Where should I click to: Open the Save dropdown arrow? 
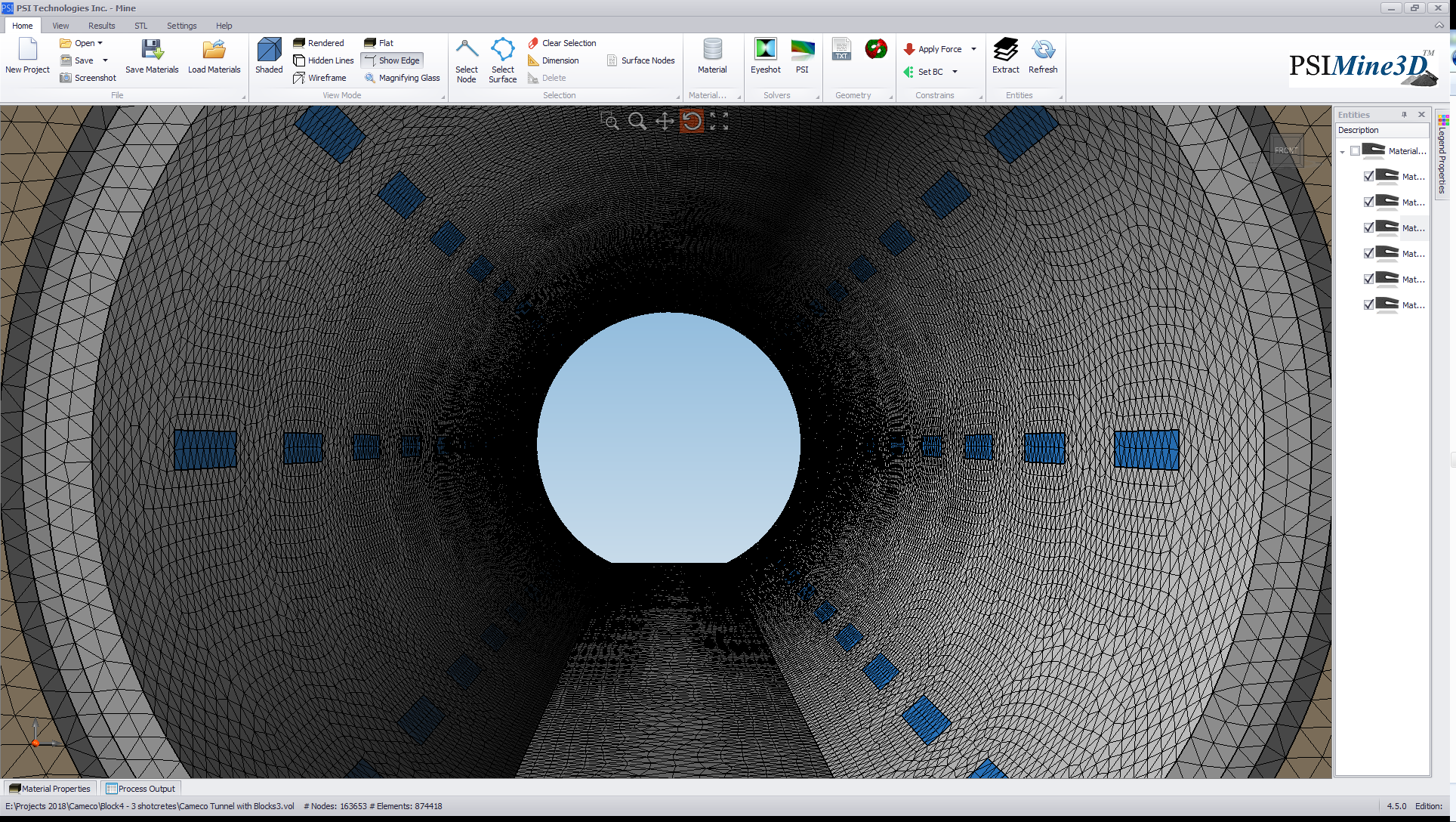105,60
